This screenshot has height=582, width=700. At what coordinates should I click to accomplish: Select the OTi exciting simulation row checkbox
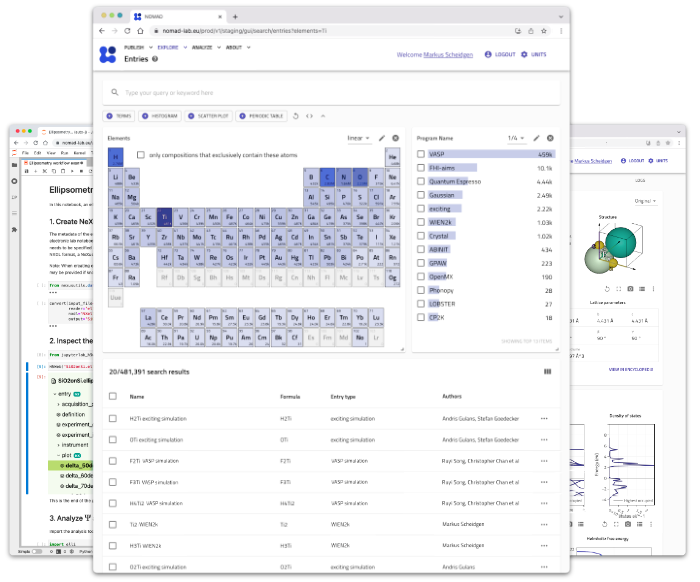tap(113, 440)
